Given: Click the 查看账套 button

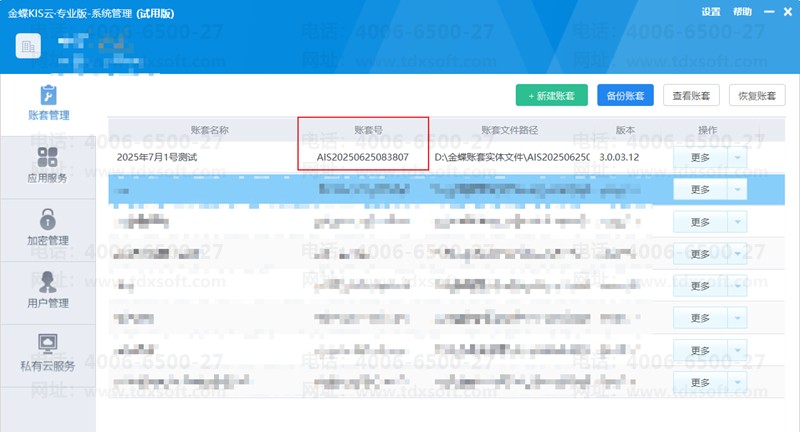Looking at the screenshot, I should [691, 95].
